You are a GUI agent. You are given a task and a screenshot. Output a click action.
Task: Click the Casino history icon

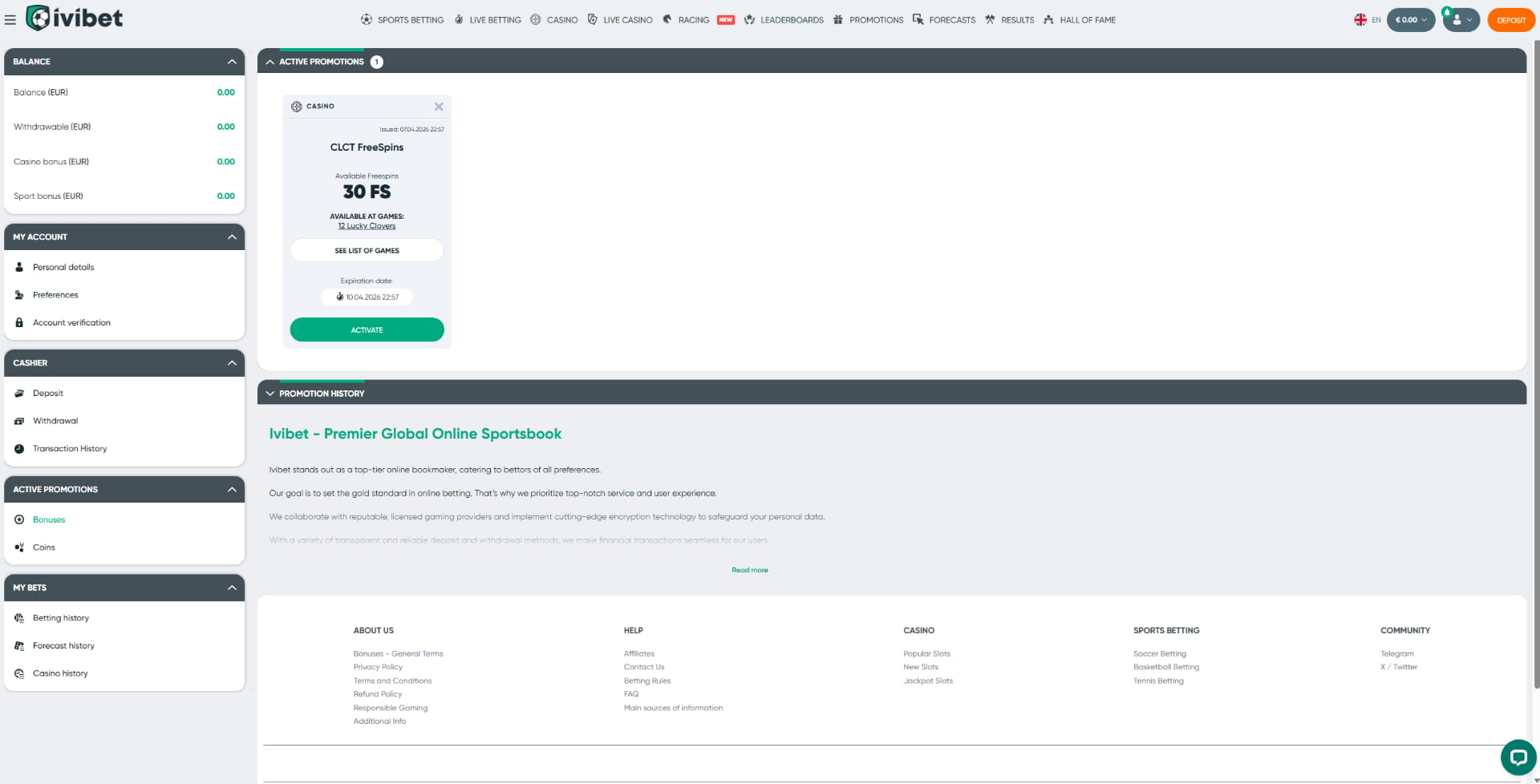[19, 674]
